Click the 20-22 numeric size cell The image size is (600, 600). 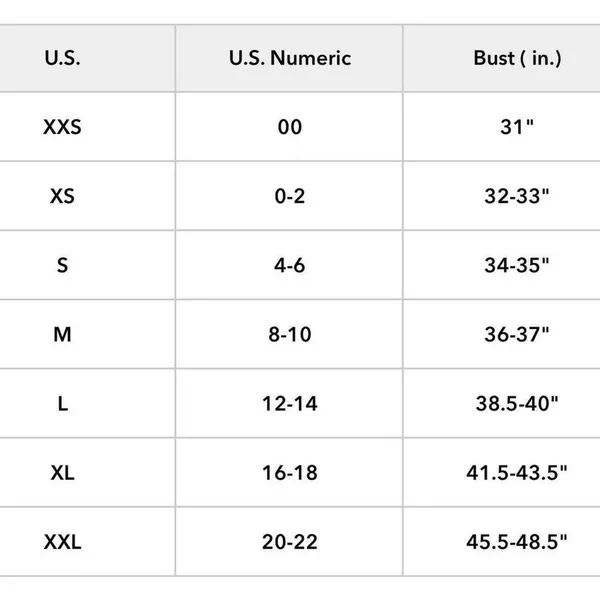(290, 542)
